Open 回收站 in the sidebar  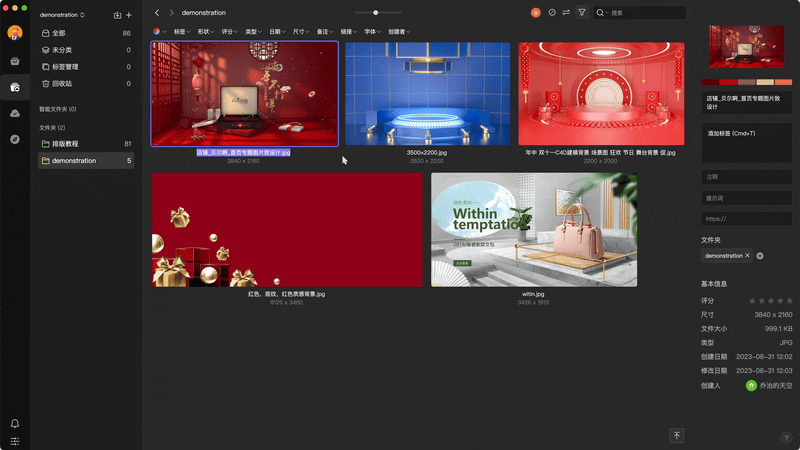62,84
